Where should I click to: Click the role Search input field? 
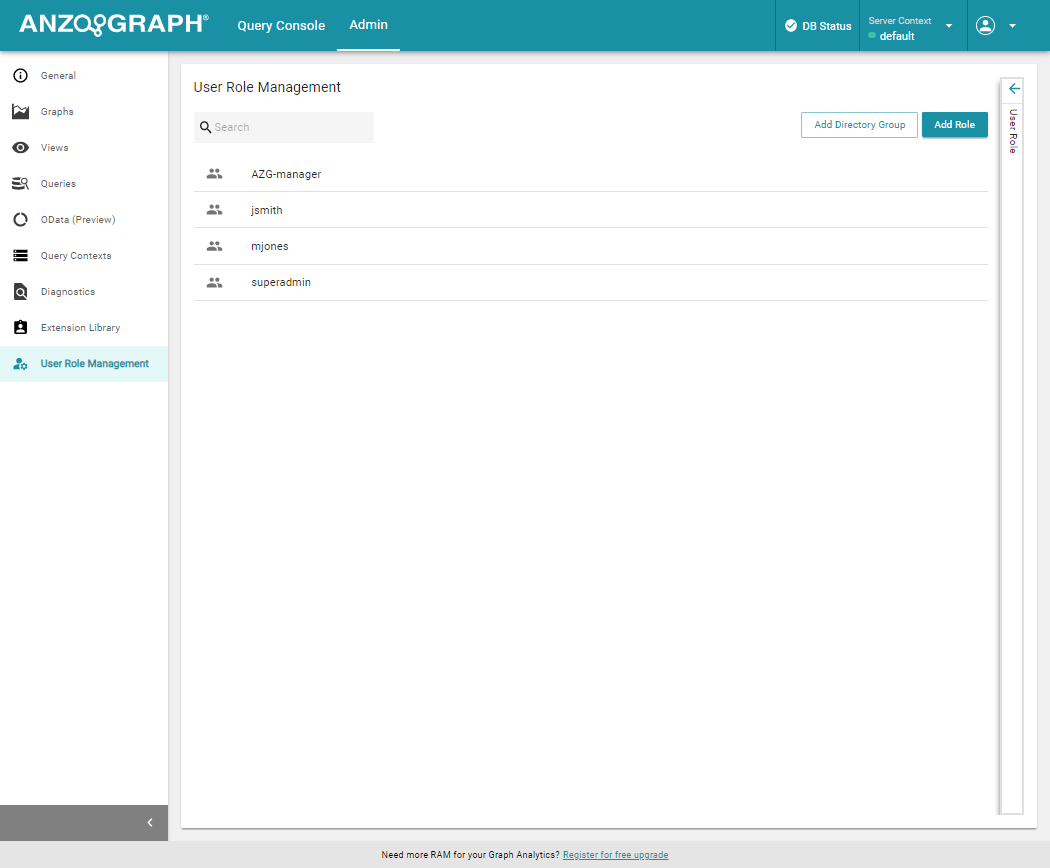point(290,127)
